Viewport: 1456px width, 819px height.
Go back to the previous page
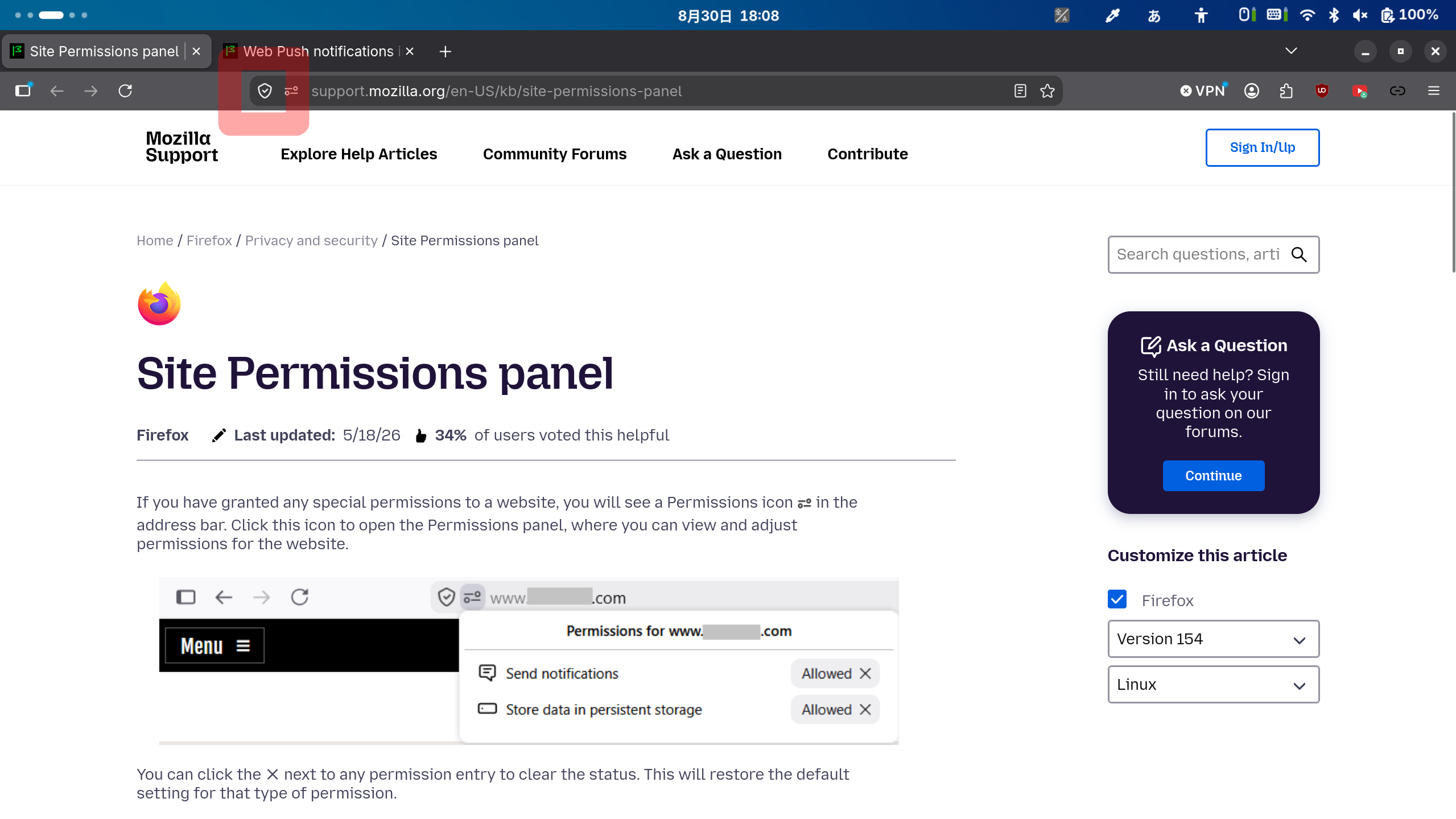point(57,91)
